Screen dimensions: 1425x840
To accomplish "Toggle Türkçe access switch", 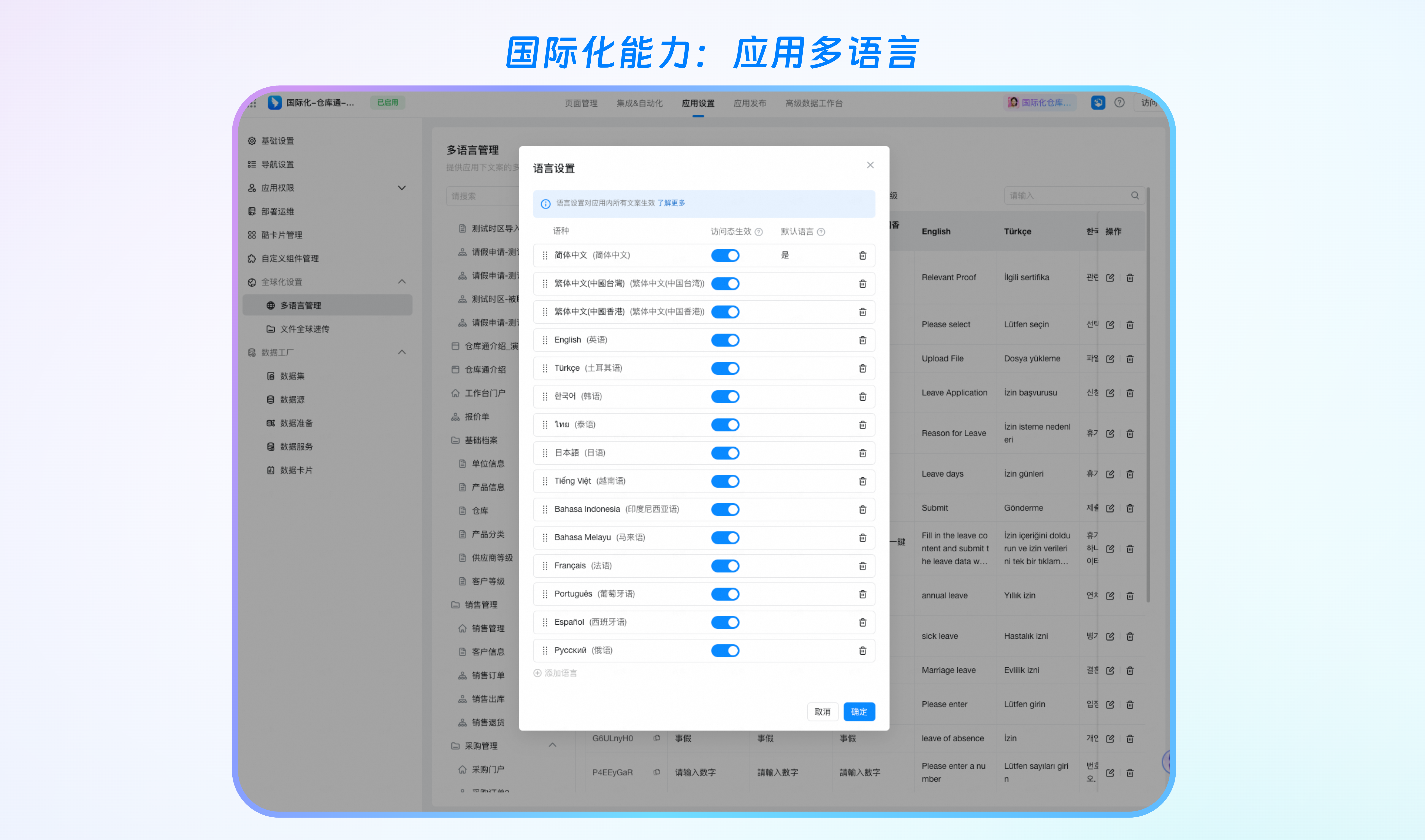I will pos(725,368).
